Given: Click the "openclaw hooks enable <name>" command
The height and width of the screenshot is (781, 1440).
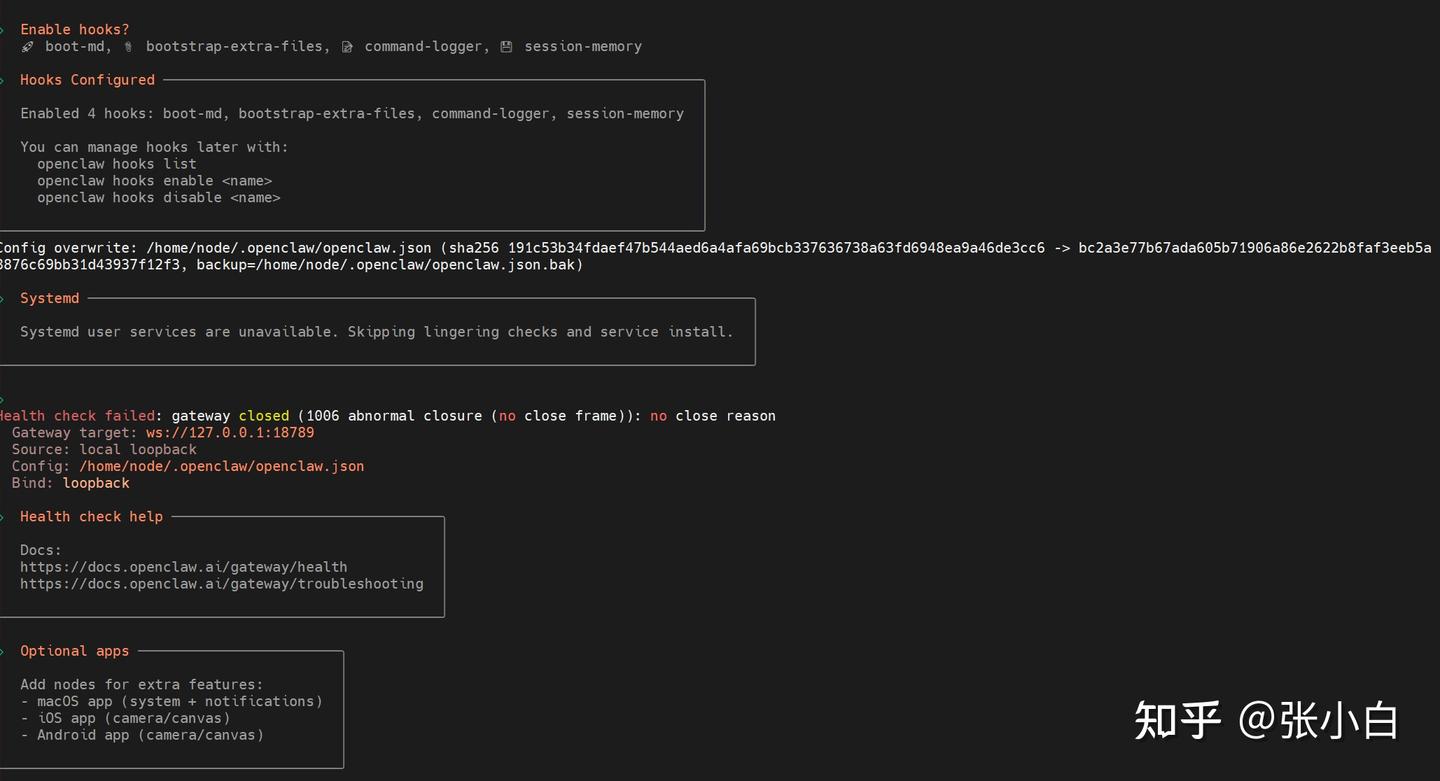Looking at the screenshot, I should coord(154,181).
